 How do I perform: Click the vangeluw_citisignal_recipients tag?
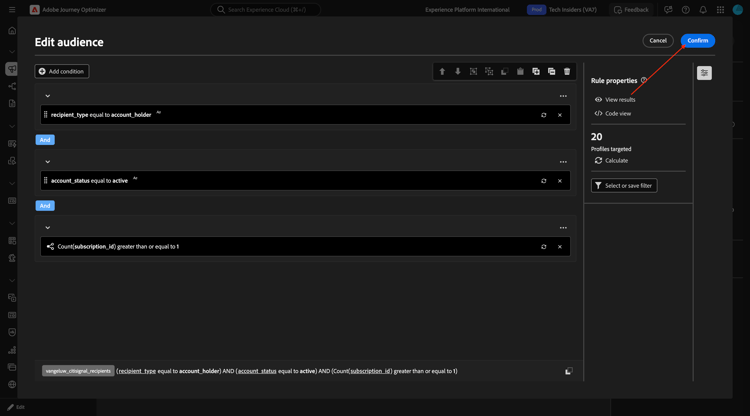click(78, 371)
